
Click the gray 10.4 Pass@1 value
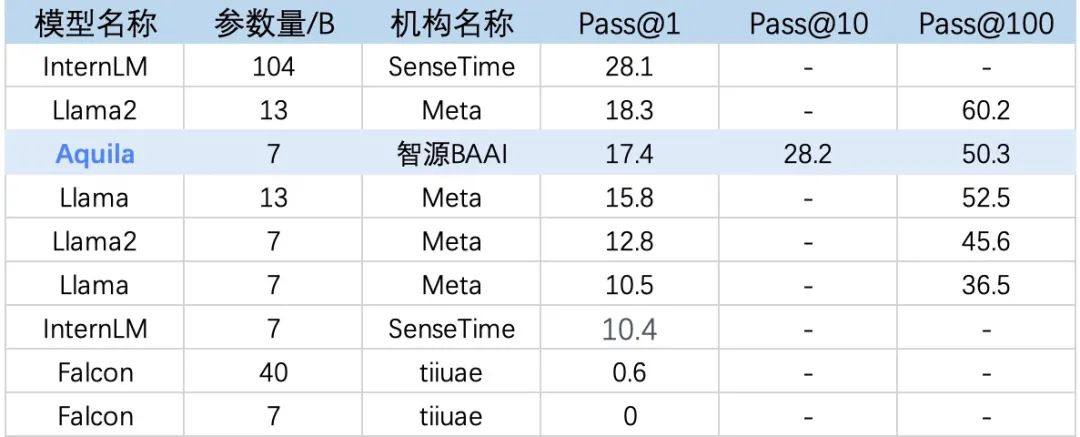pos(629,329)
